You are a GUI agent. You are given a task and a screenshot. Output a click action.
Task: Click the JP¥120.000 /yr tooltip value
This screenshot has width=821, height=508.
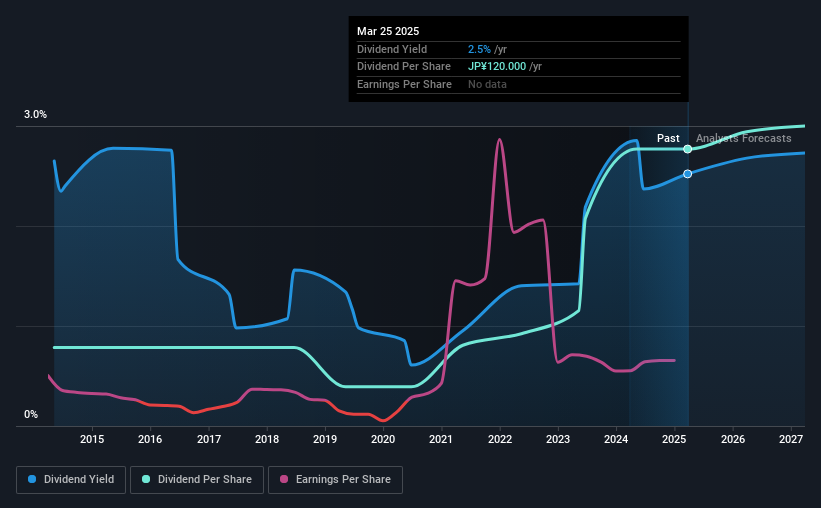(x=505, y=67)
